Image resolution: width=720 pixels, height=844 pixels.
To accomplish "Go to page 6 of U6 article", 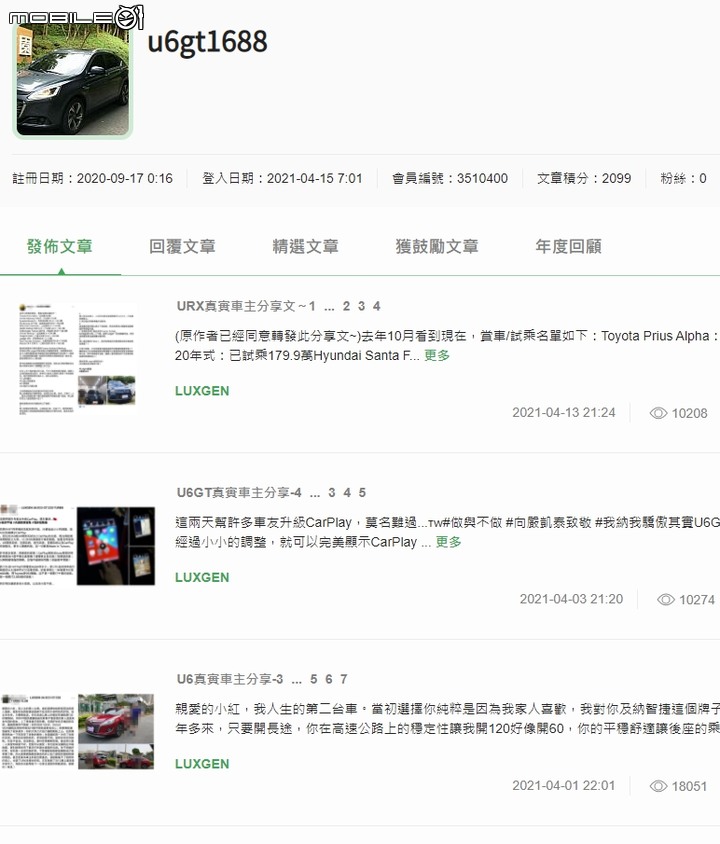I will pos(329,679).
